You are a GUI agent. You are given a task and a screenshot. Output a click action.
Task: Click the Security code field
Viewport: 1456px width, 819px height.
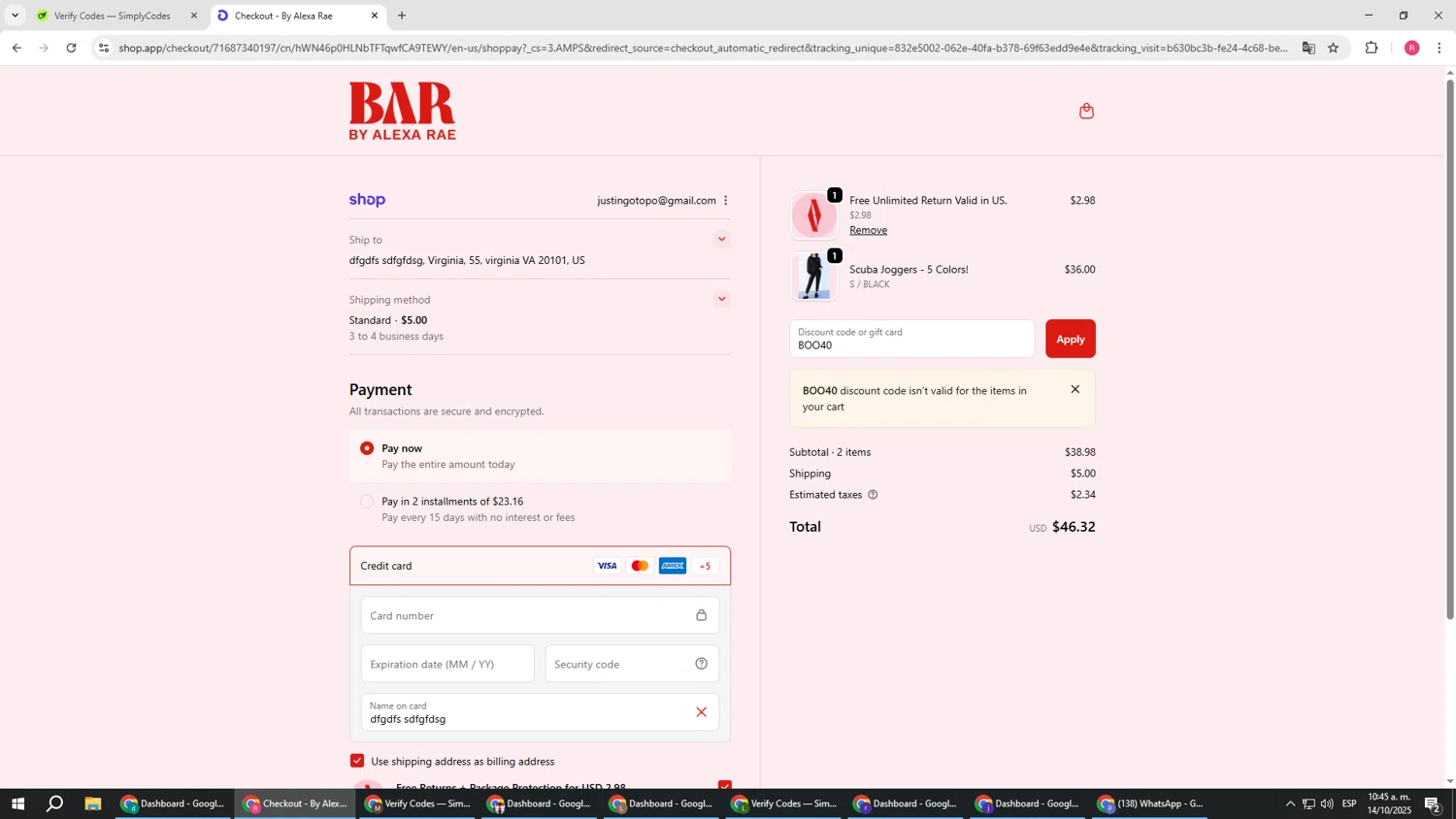[x=632, y=664]
